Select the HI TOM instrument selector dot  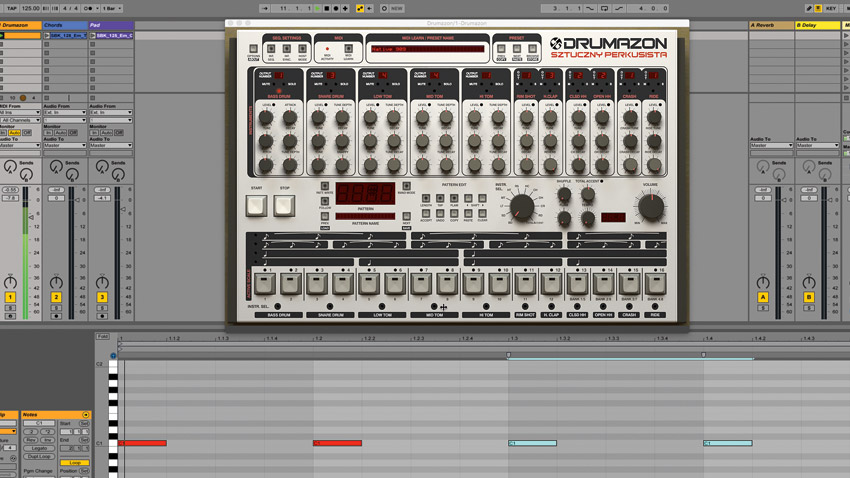click(486, 307)
